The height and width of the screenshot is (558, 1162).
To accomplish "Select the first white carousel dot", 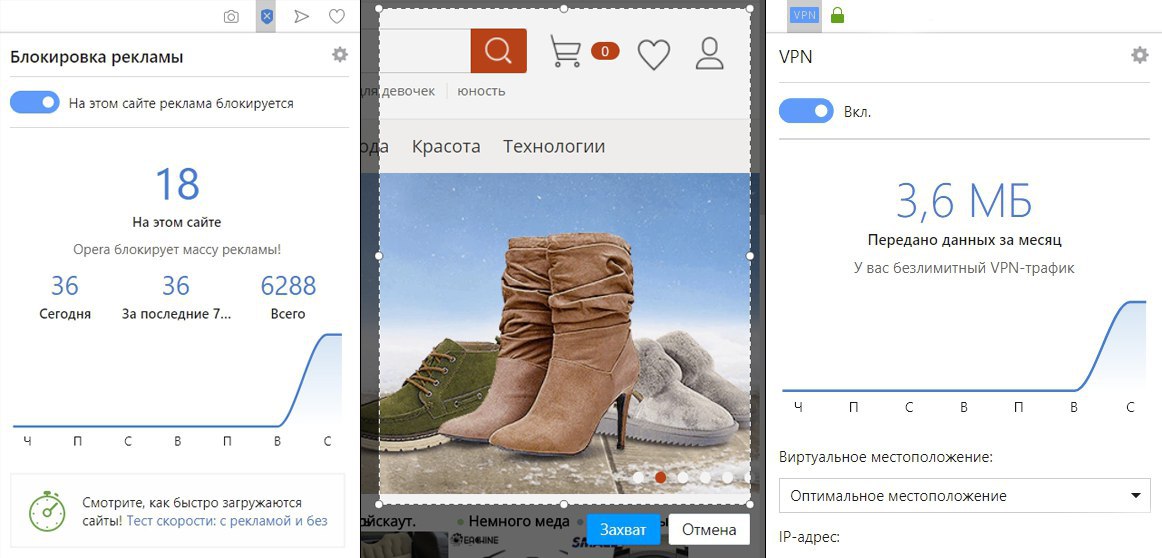I will (639, 477).
